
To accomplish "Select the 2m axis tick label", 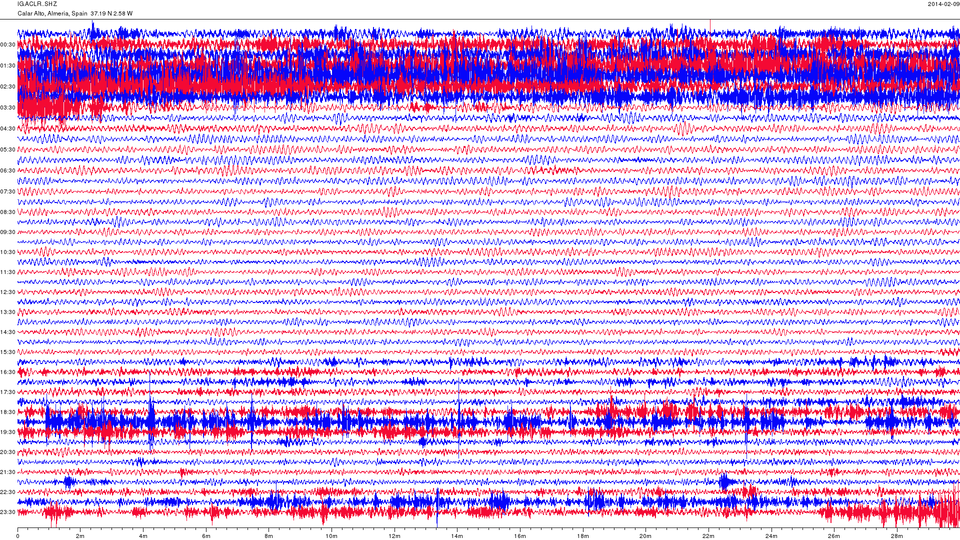I will coord(80,536).
